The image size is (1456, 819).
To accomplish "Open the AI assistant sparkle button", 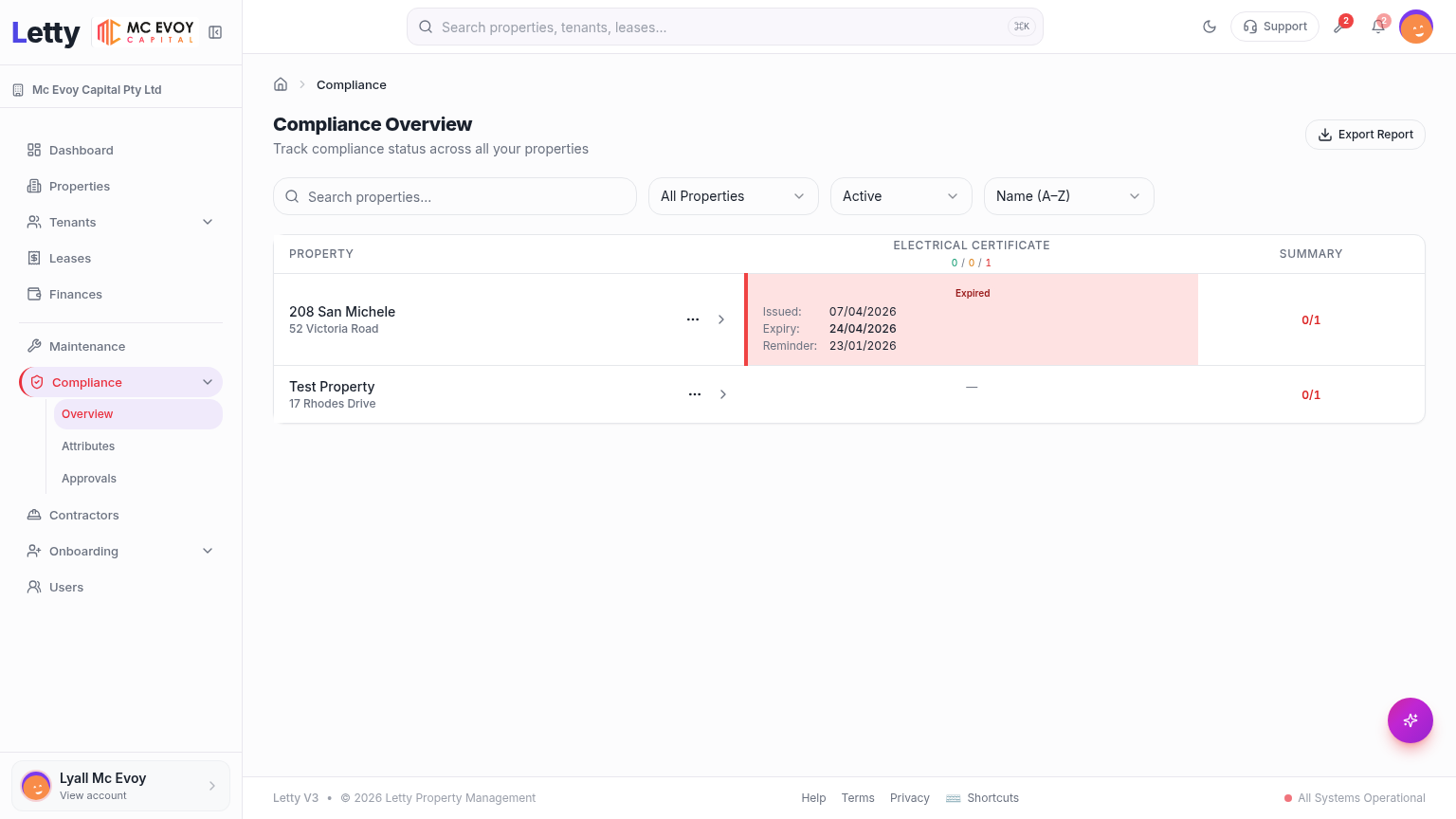I will 1410,720.
